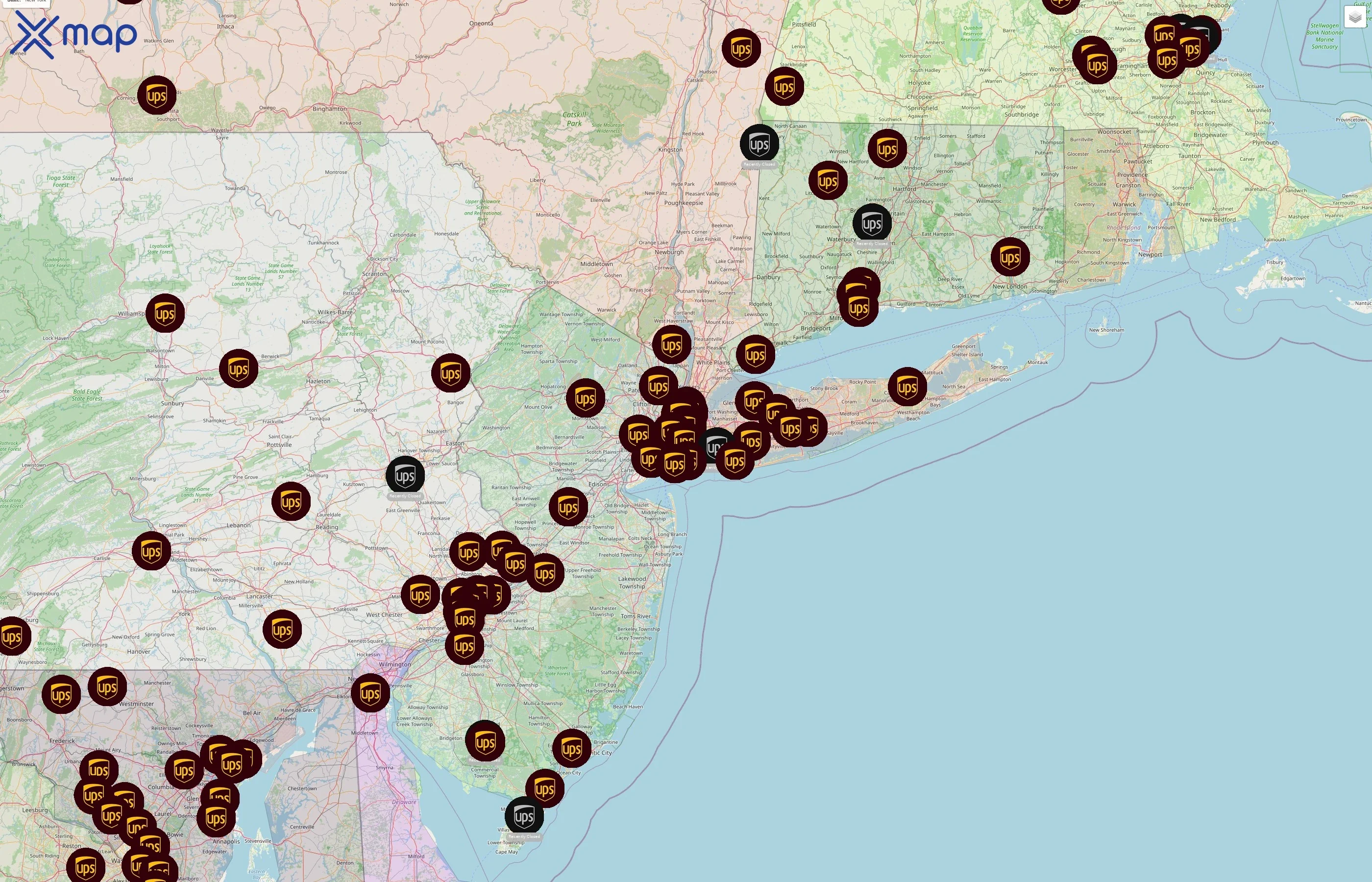Open the UPS location near Williamsport
This screenshot has width=1372, height=882.
pyautogui.click(x=166, y=312)
